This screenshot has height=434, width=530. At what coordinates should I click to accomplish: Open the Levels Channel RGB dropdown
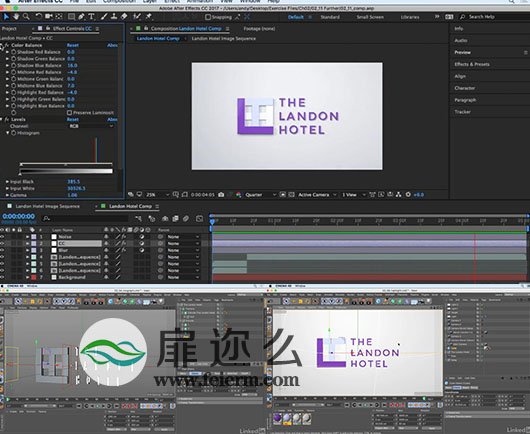(x=91, y=126)
